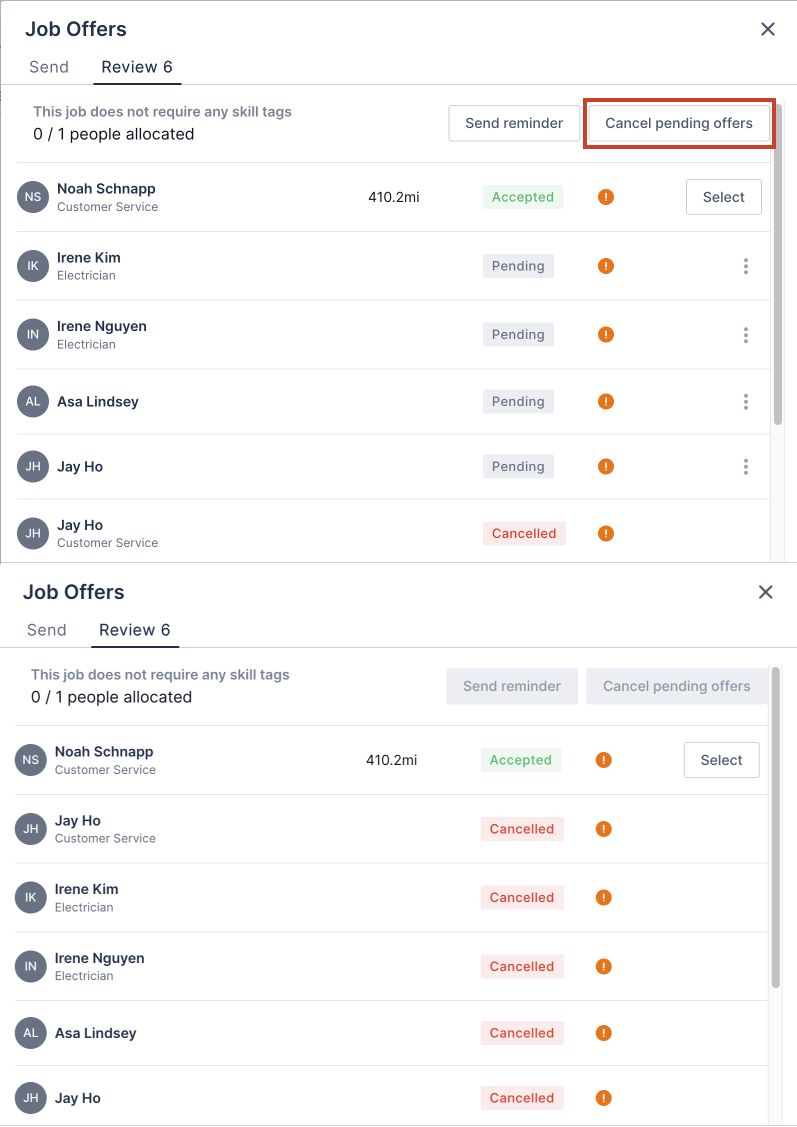The height and width of the screenshot is (1127, 797).
Task: Click the alert icon beside cancelled Asa Lindsey
Action: coord(603,1034)
